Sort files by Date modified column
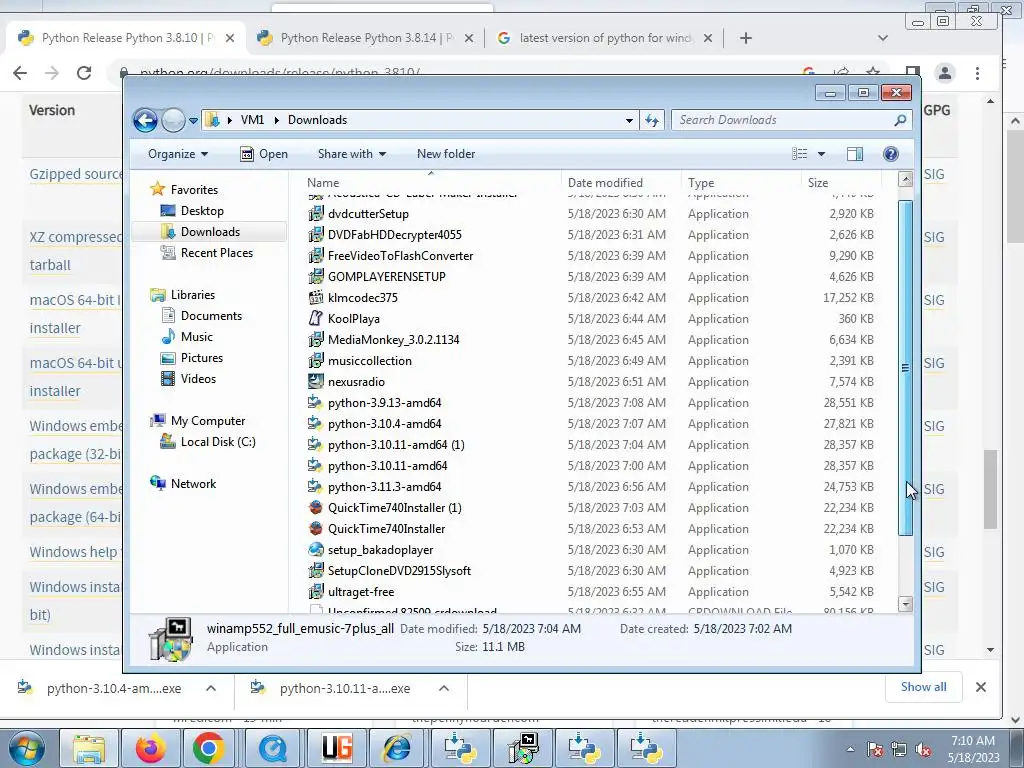The image size is (1024, 768). (x=620, y=183)
